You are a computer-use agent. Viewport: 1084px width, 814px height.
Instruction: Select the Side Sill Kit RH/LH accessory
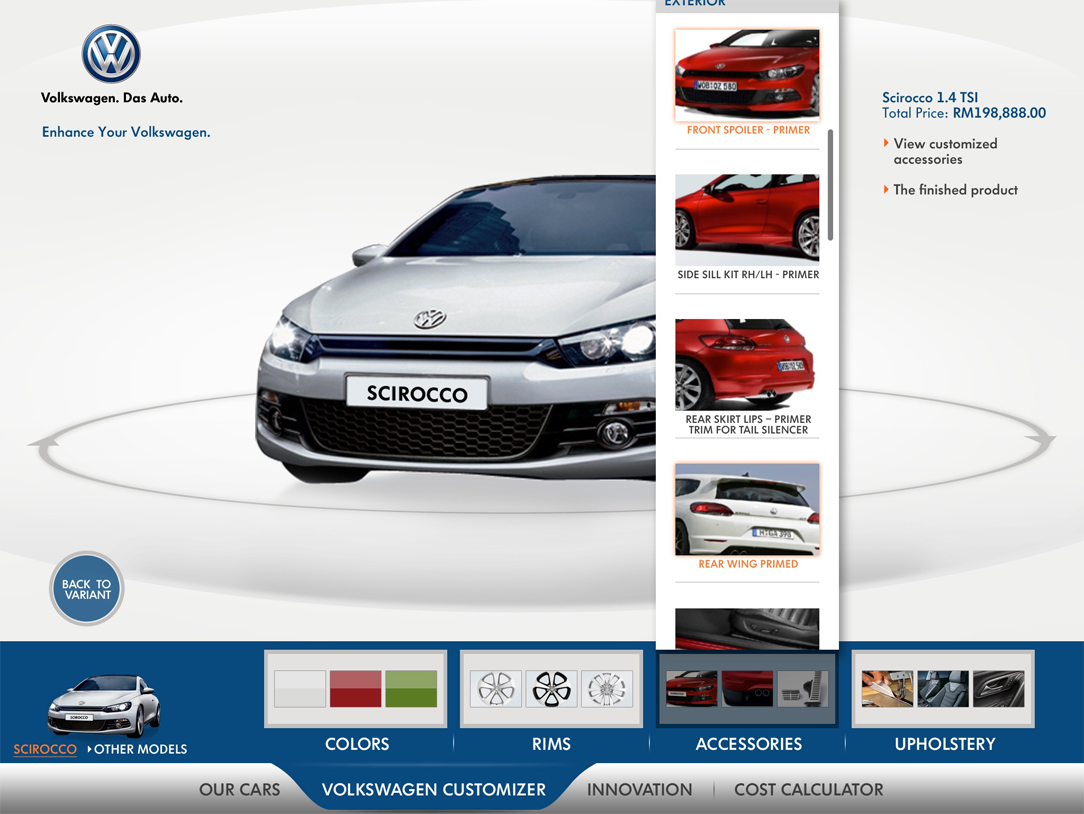(x=747, y=220)
